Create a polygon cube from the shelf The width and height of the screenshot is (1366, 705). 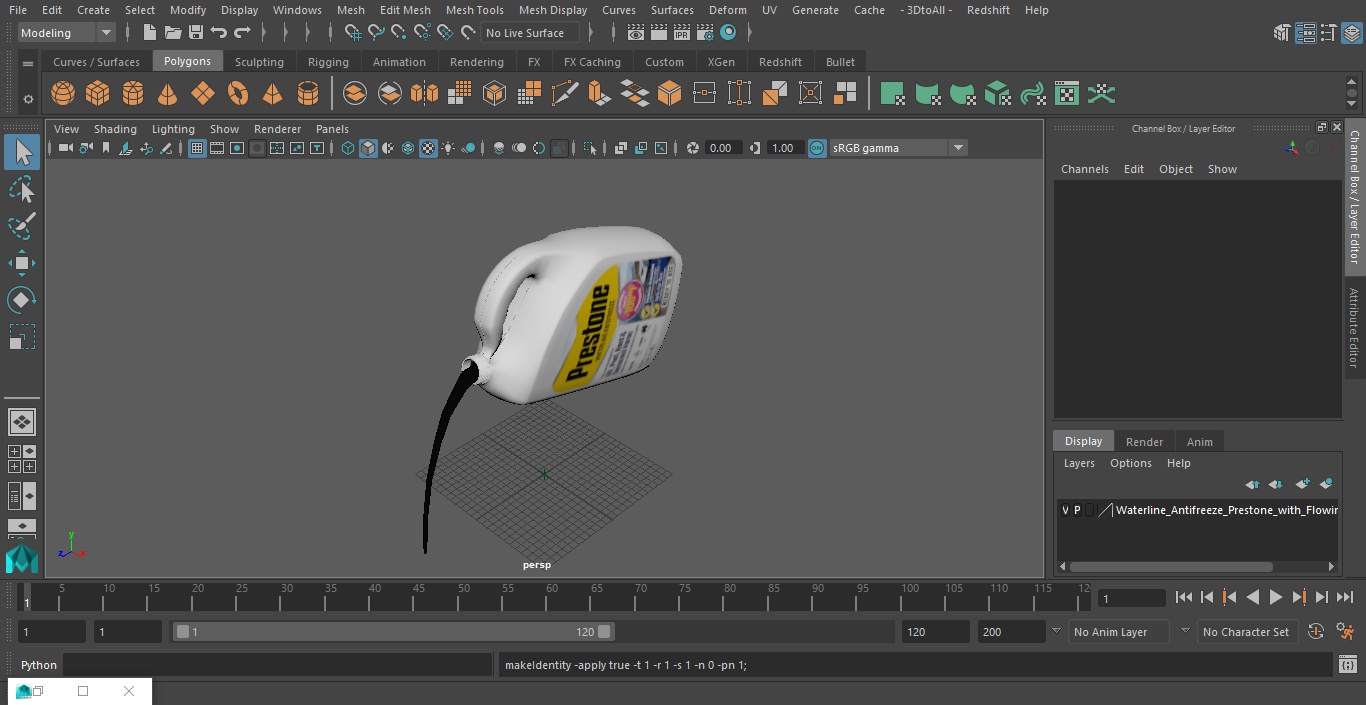[98, 94]
